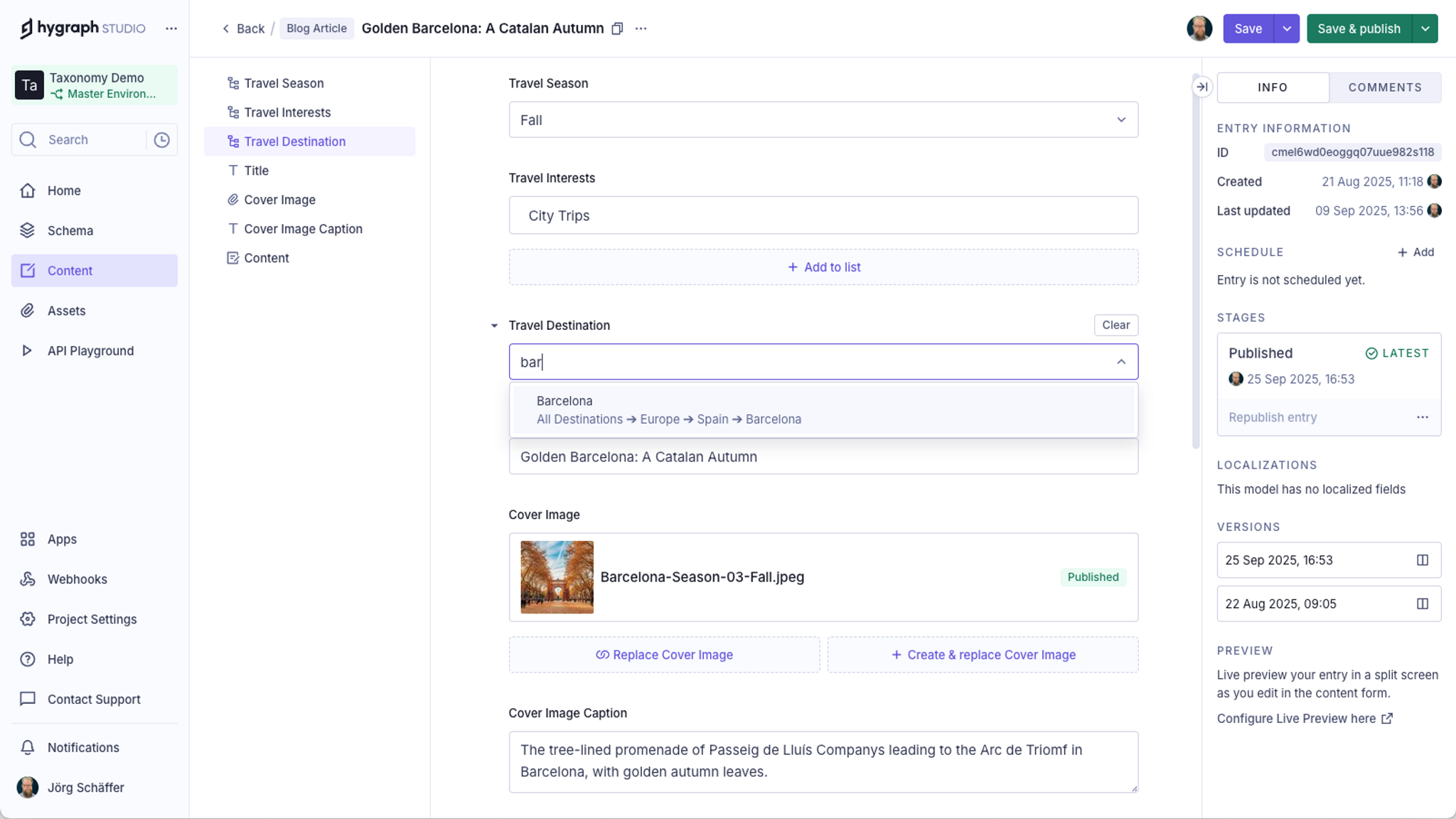The height and width of the screenshot is (819, 1456).
Task: Open Webhooks from the sidebar
Action: tap(77, 579)
